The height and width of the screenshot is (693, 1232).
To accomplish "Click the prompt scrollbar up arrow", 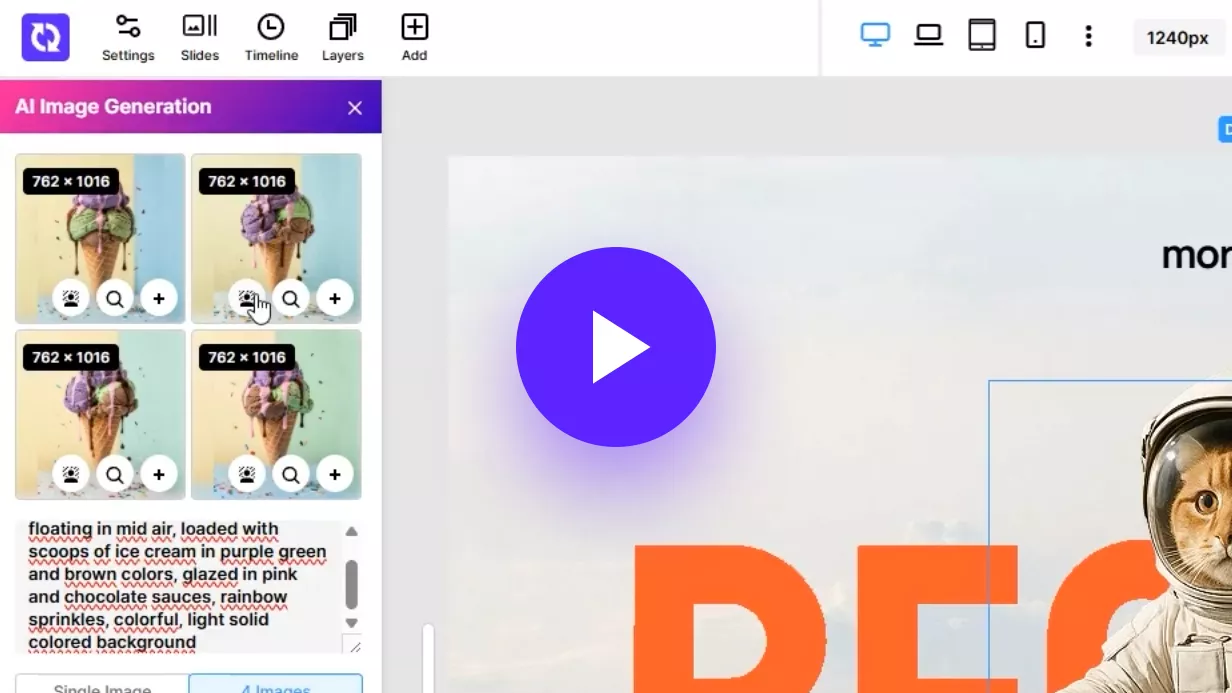I will pyautogui.click(x=351, y=531).
